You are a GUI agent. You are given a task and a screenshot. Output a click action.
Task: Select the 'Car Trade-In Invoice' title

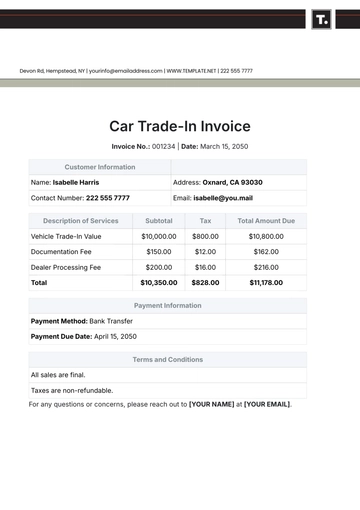tap(180, 126)
